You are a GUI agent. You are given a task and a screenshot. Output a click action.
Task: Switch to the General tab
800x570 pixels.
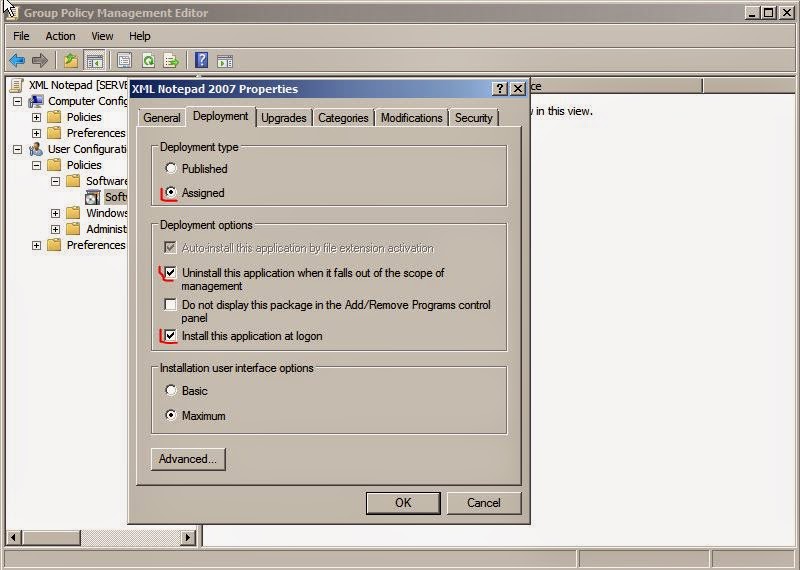click(161, 117)
